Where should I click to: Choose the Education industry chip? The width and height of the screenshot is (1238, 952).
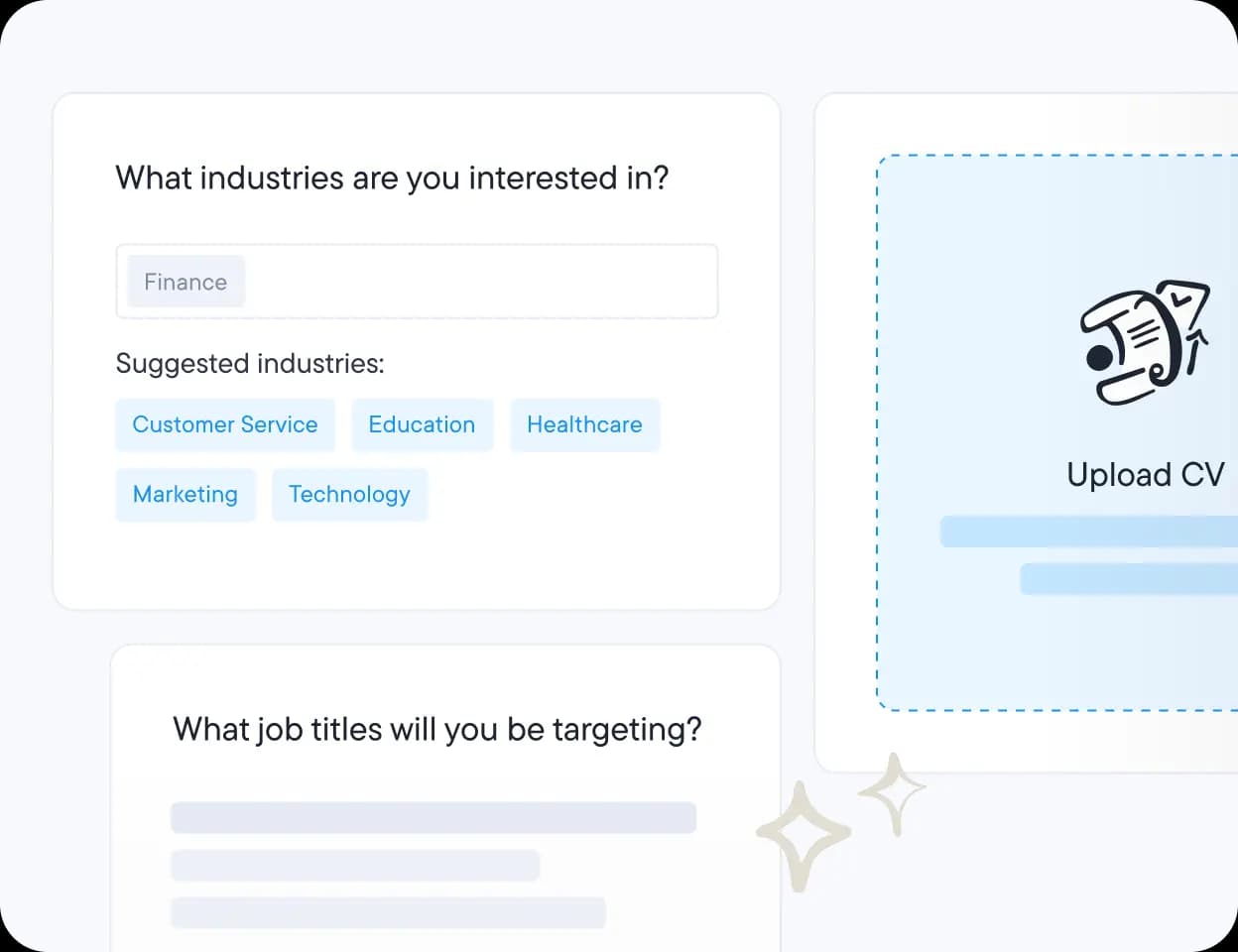[422, 424]
